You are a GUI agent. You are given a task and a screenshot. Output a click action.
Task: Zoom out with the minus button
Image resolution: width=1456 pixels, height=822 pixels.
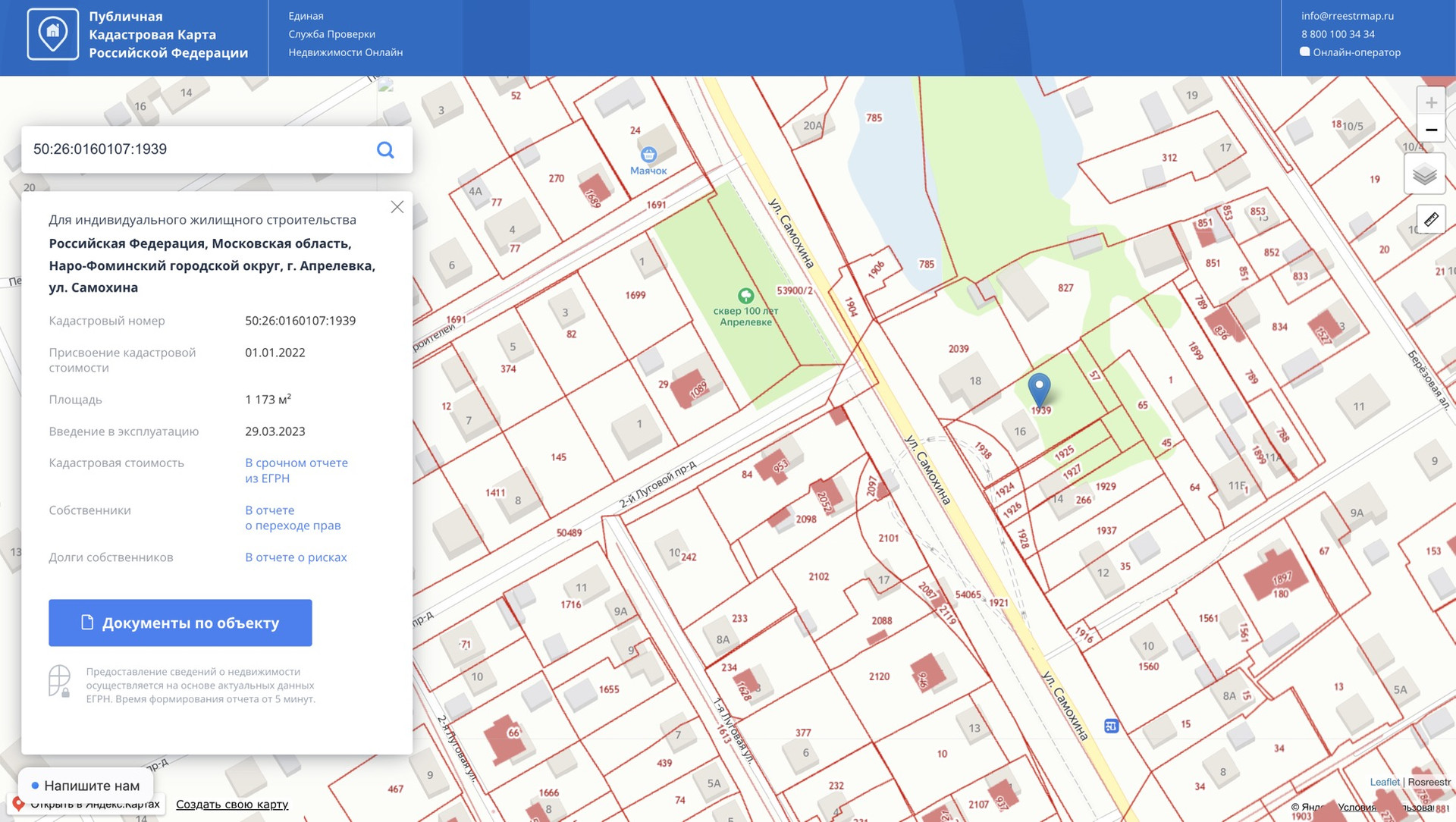point(1431,130)
